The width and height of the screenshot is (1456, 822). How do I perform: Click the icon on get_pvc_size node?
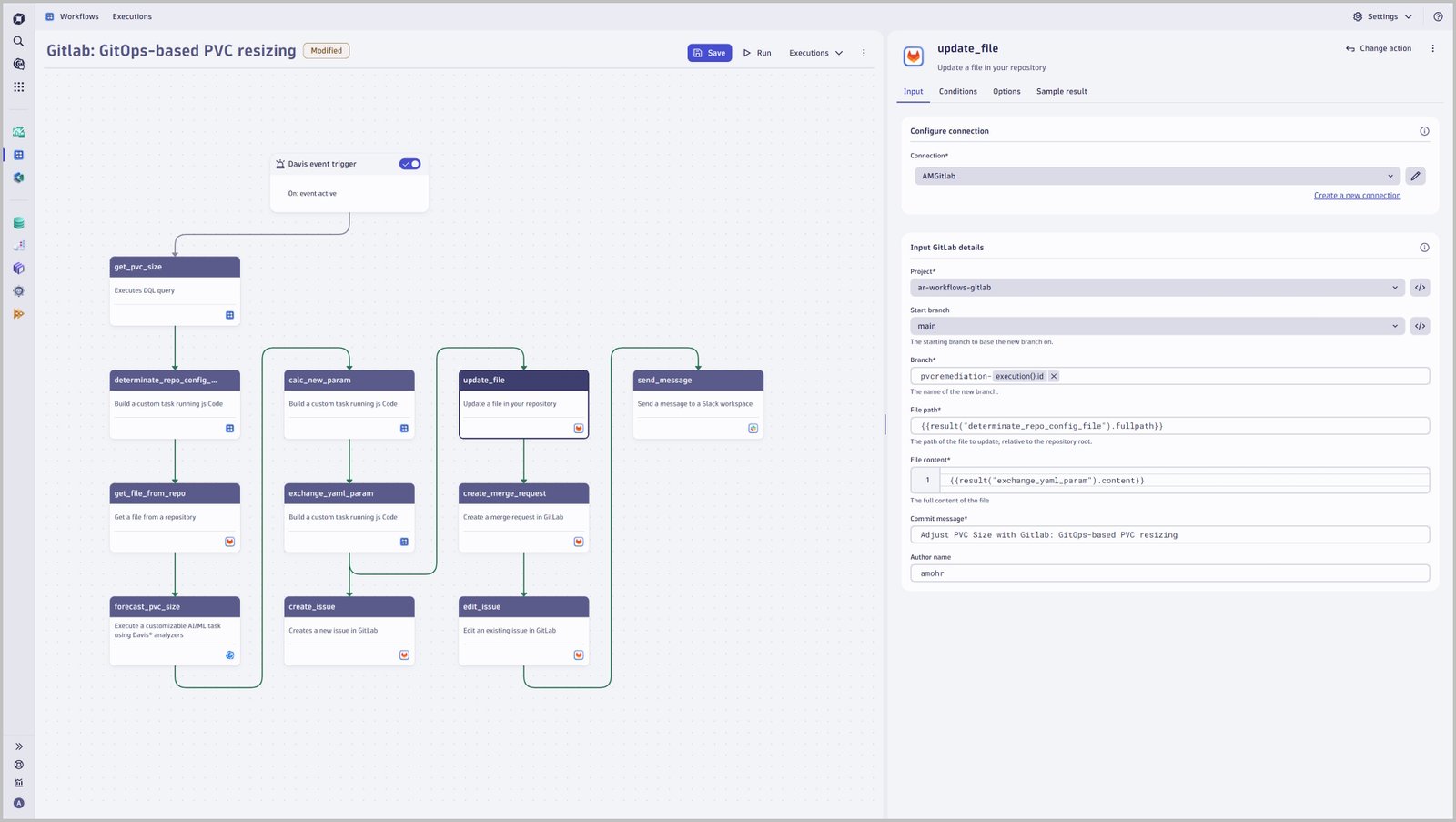coord(229,315)
